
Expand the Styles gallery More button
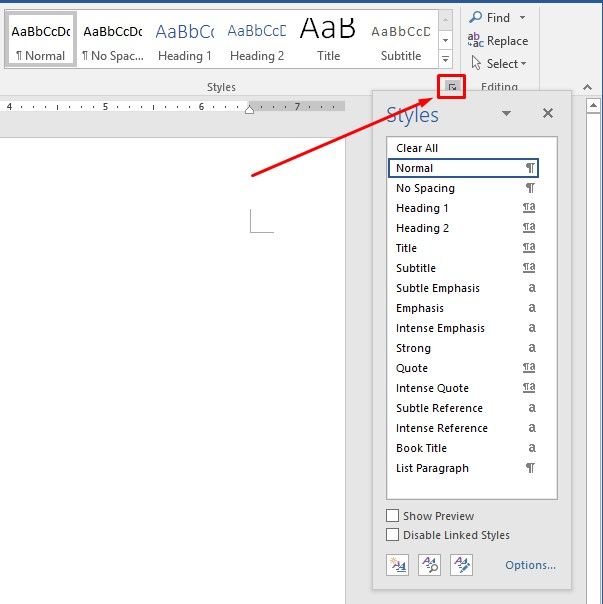click(445, 60)
